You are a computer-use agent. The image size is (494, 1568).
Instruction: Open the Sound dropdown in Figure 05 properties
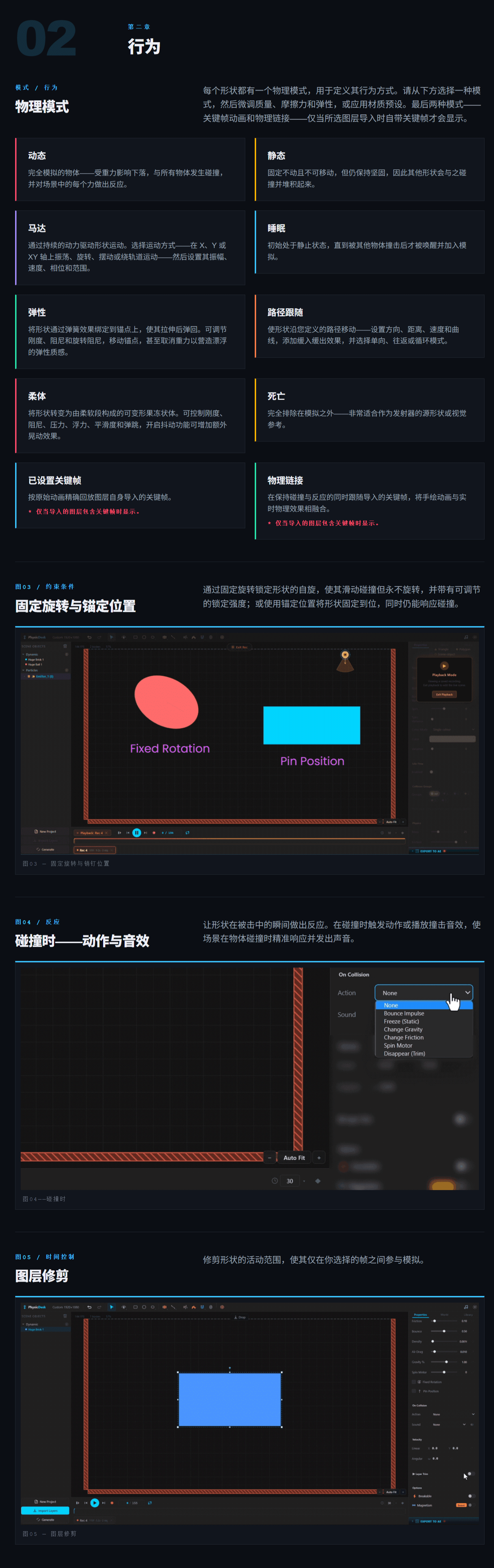pos(449,1424)
